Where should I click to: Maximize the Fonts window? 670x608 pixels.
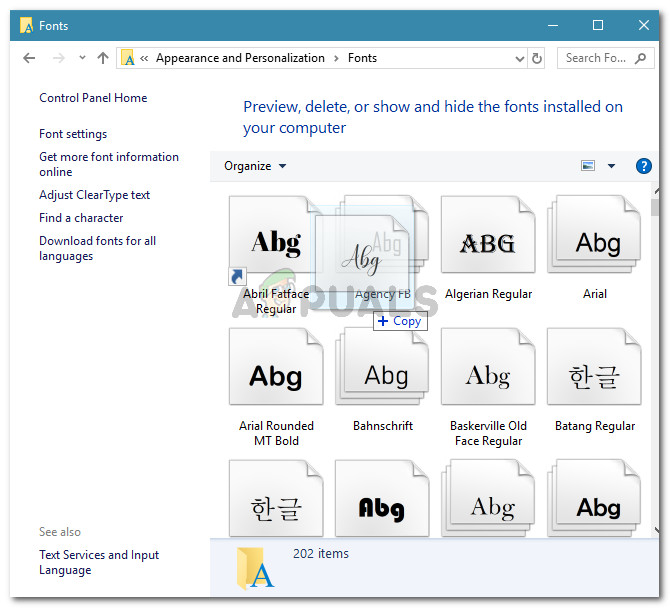[x=598, y=25]
